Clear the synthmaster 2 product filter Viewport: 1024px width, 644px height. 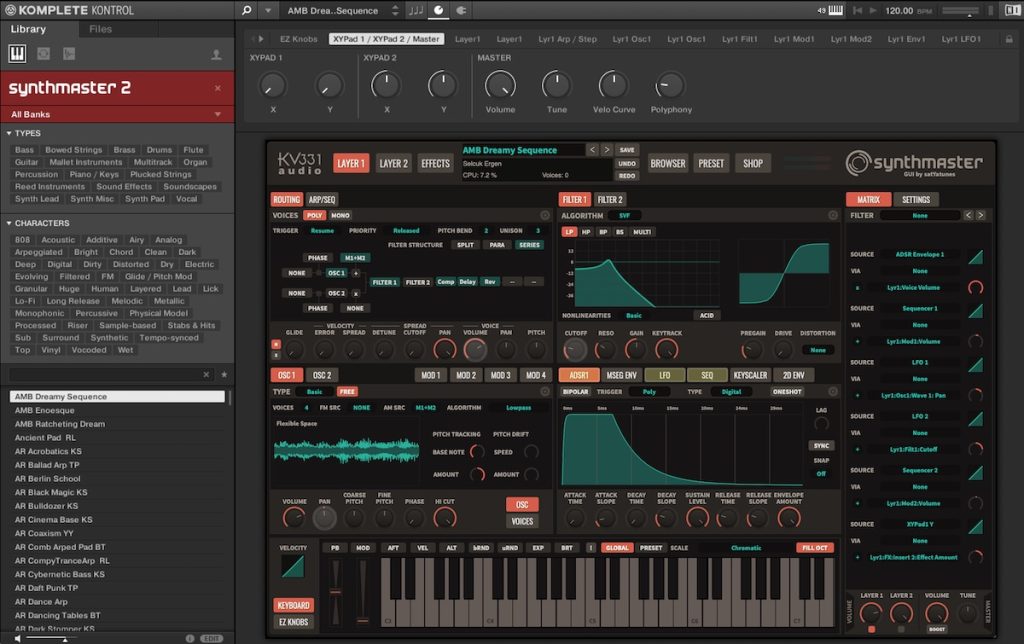pyautogui.click(x=217, y=88)
